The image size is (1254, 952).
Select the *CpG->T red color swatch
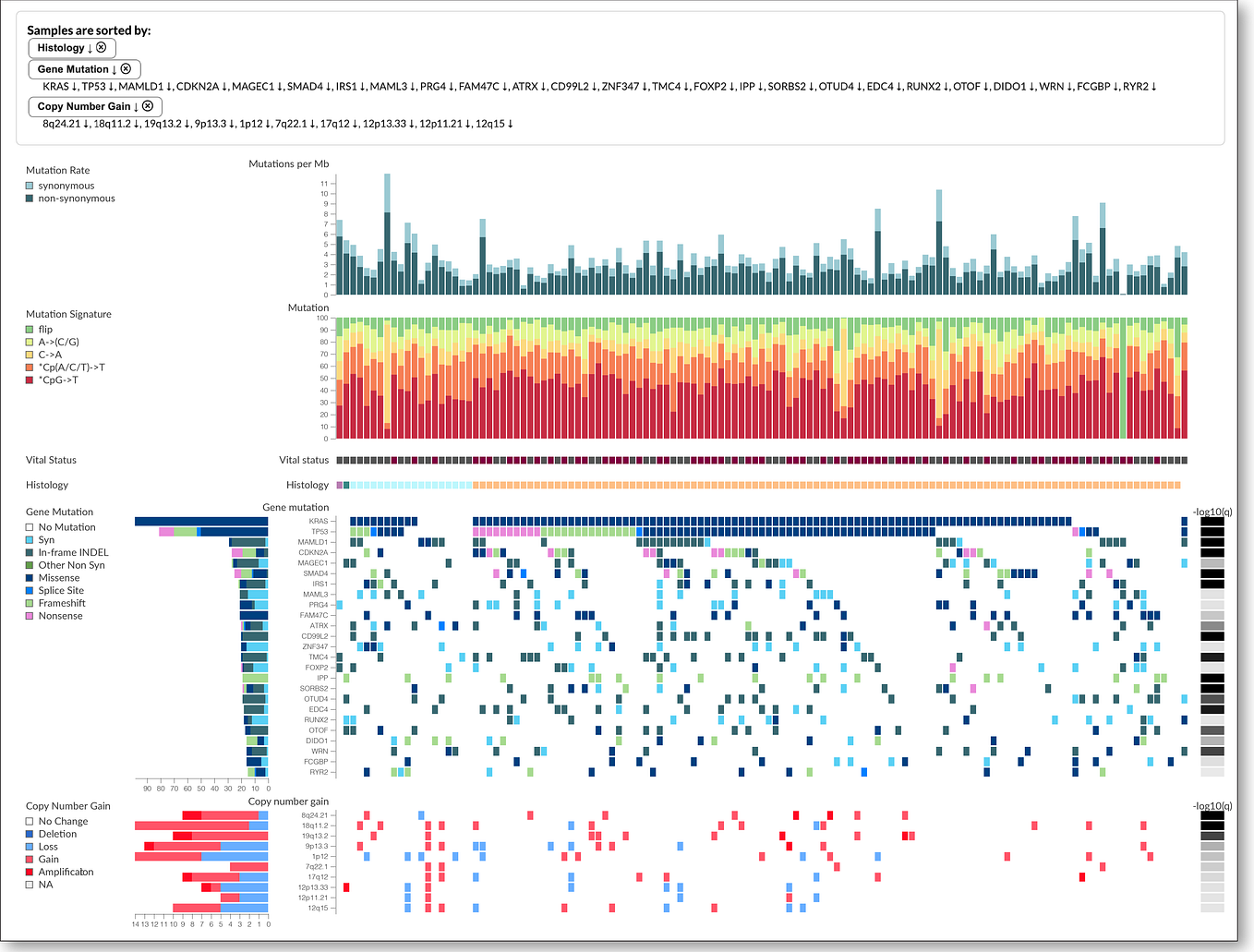pyautogui.click(x=29, y=380)
